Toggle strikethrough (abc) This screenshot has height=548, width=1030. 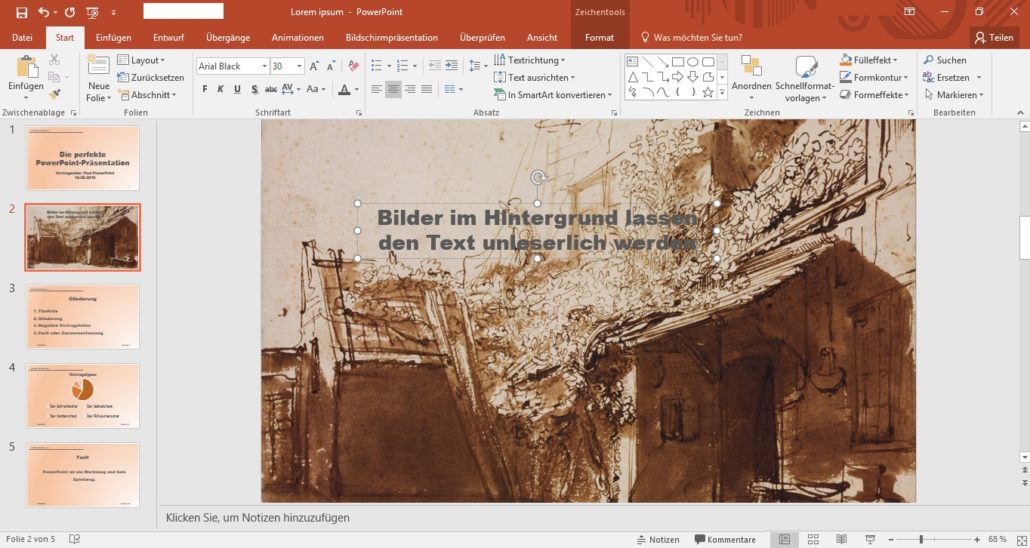point(271,89)
